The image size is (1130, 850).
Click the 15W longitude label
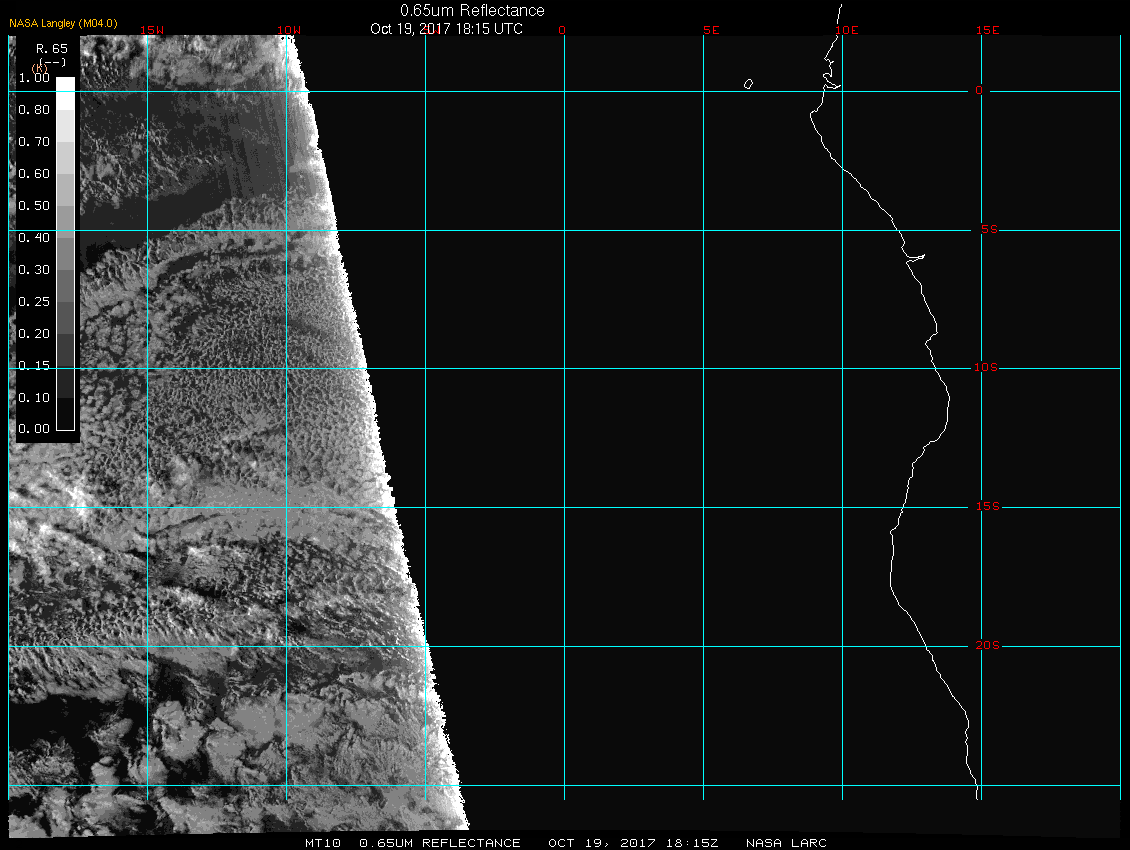click(x=152, y=30)
